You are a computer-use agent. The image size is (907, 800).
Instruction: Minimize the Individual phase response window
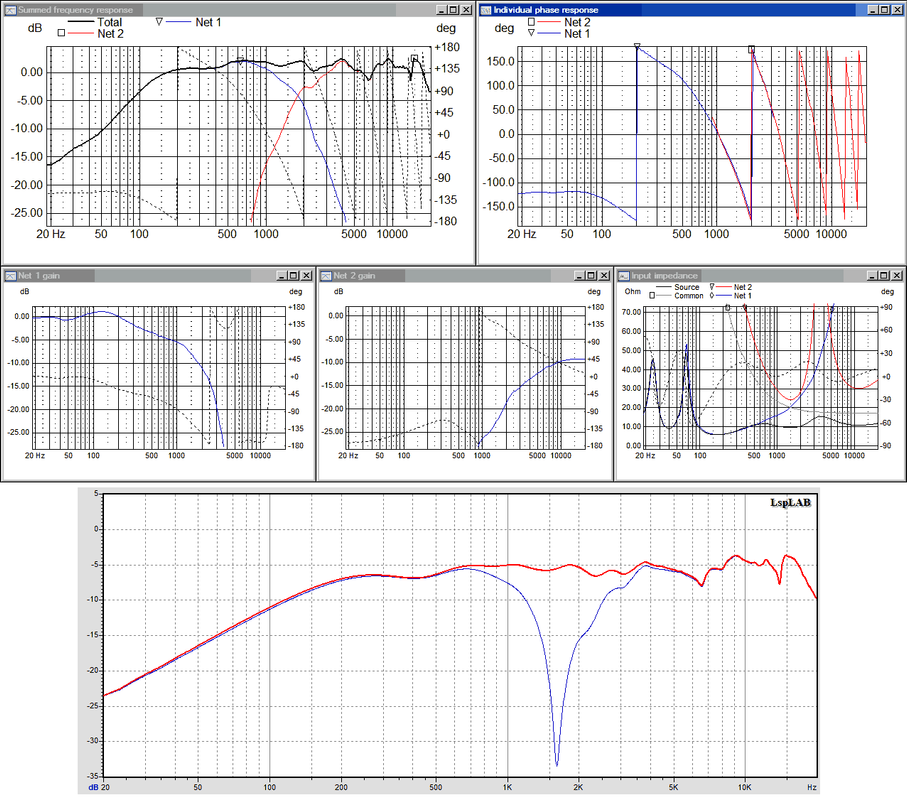[873, 10]
